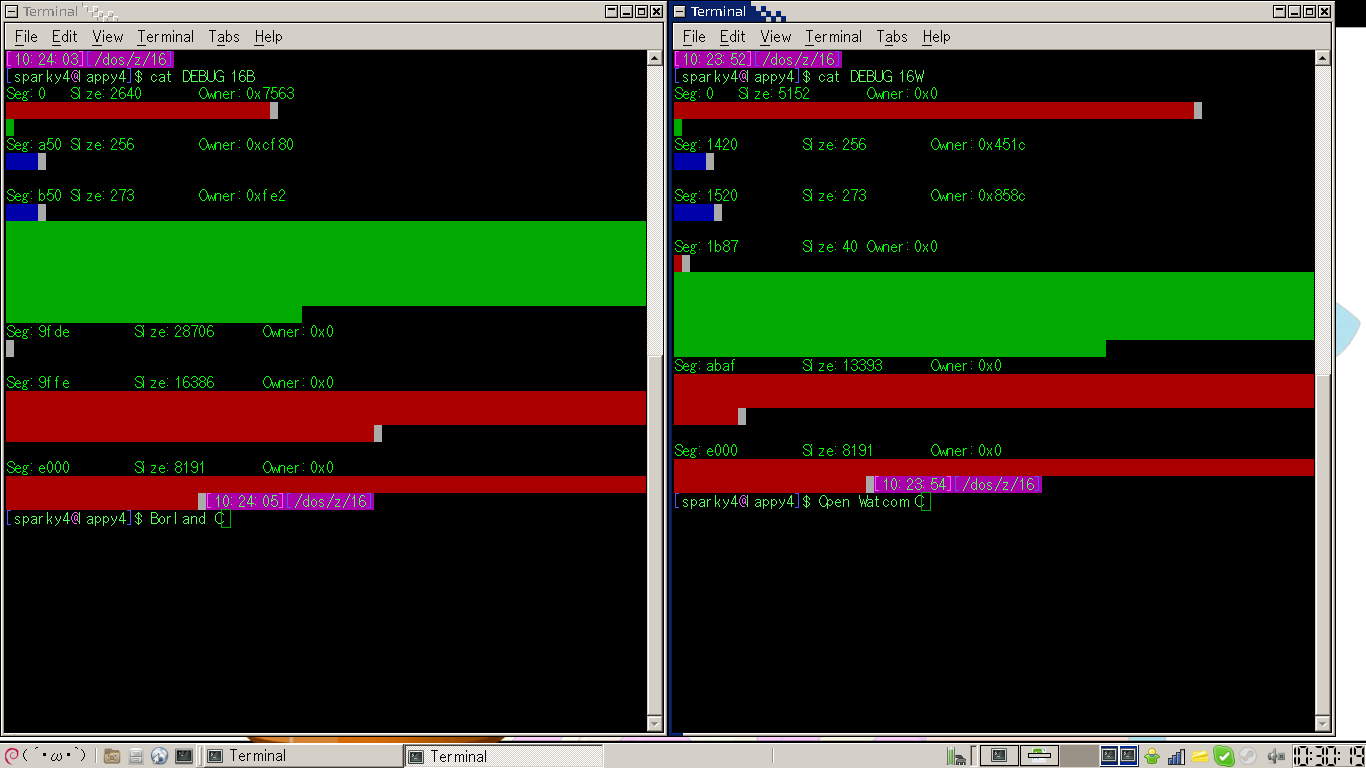
Task: Click 'Size: 28706' in left Terminal
Action: coord(174,332)
